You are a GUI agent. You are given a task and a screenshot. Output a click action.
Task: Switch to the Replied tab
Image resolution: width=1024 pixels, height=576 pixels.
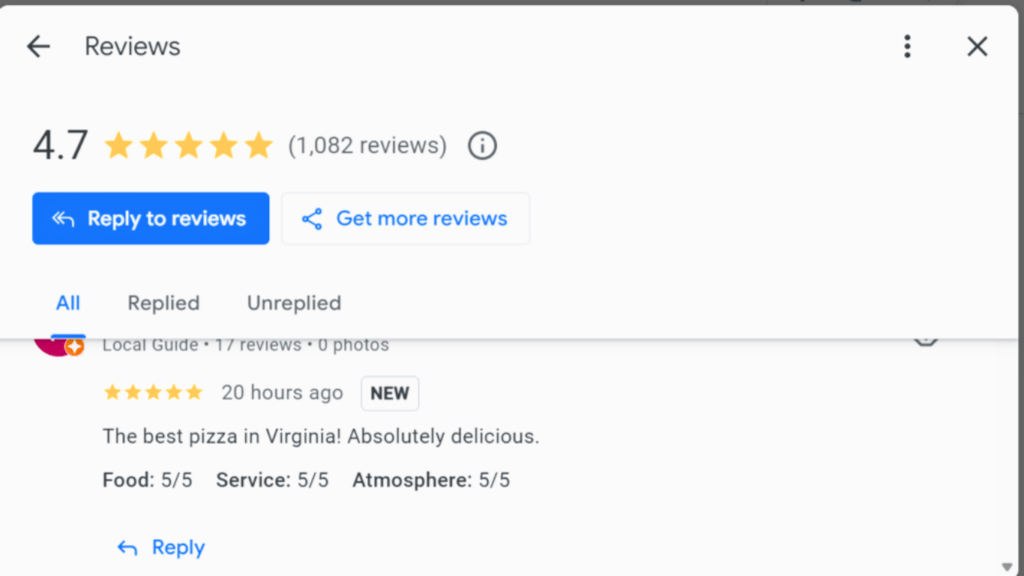tap(163, 303)
